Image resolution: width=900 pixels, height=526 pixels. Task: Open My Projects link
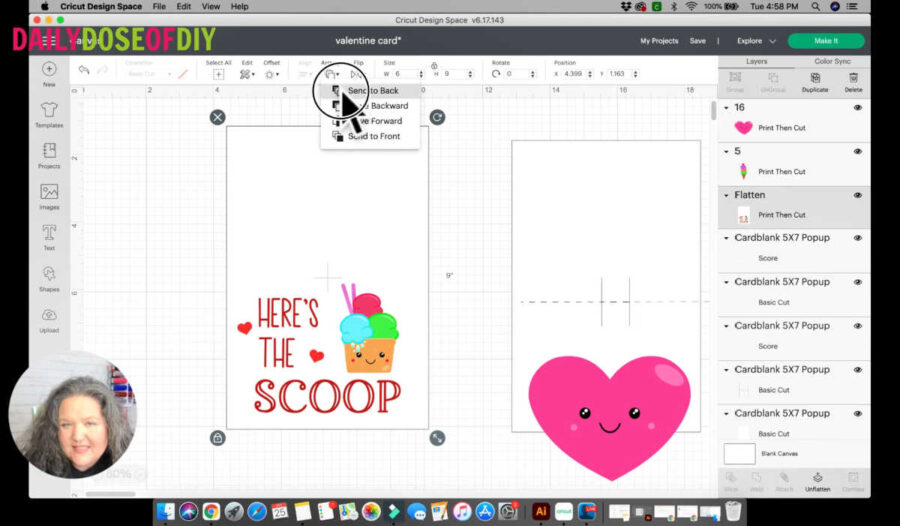pyautogui.click(x=659, y=41)
